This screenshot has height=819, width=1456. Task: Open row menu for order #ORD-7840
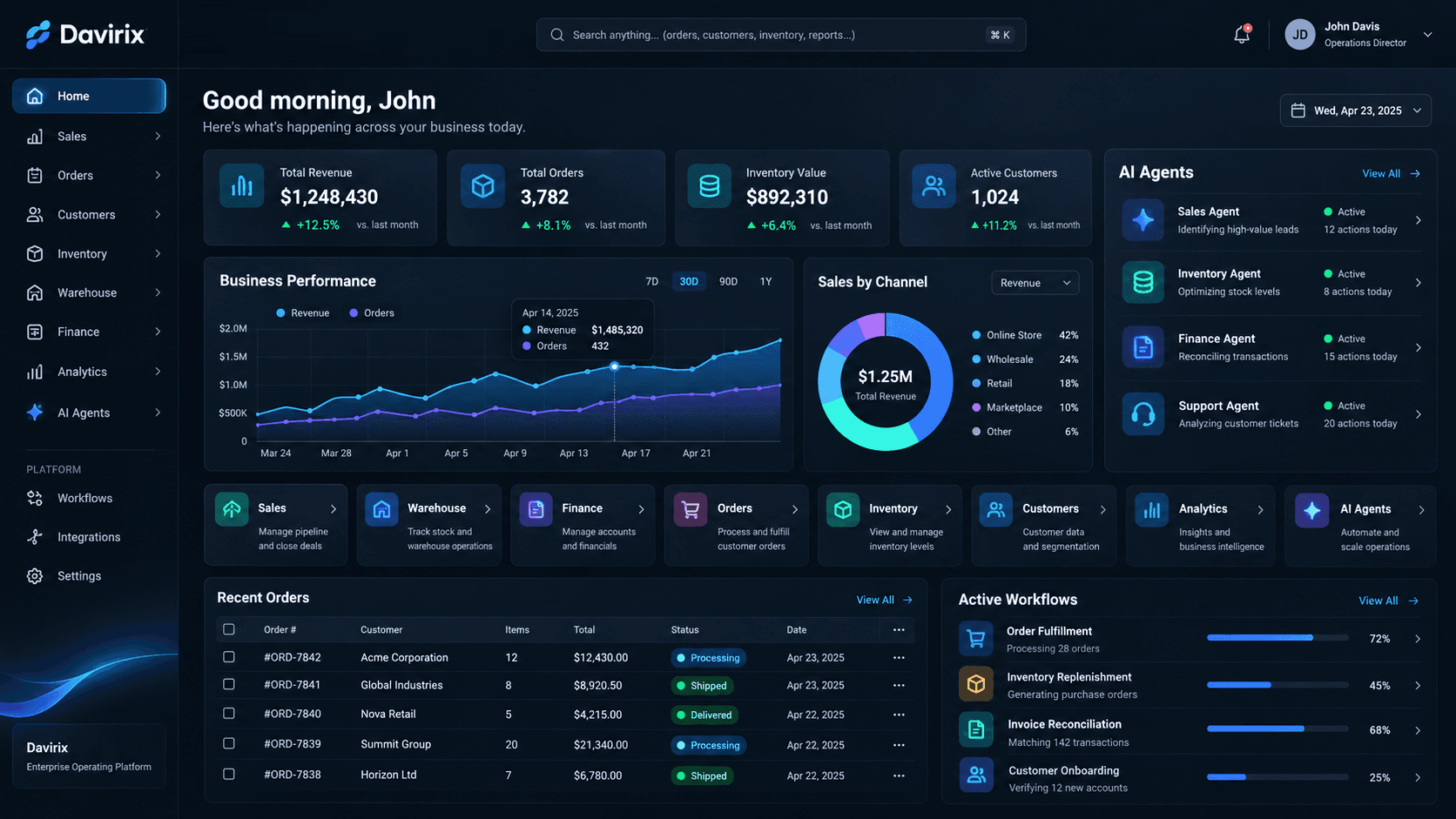[x=899, y=715]
